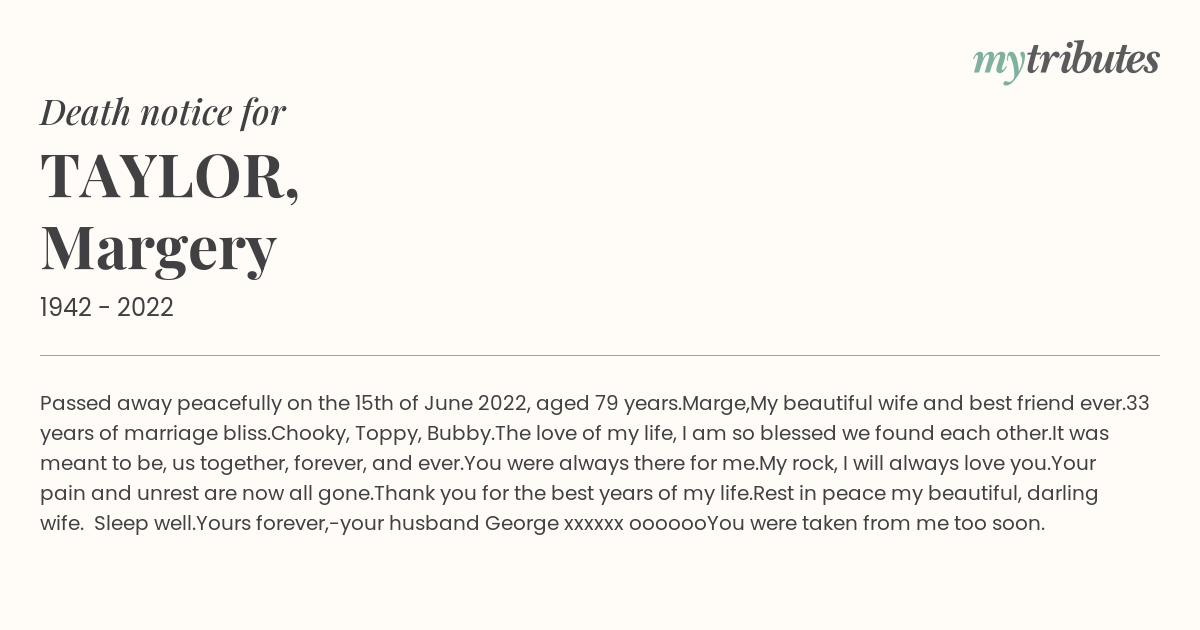Image resolution: width=1200 pixels, height=630 pixels.
Task: Click the mytributes logo
Action: click(1066, 61)
